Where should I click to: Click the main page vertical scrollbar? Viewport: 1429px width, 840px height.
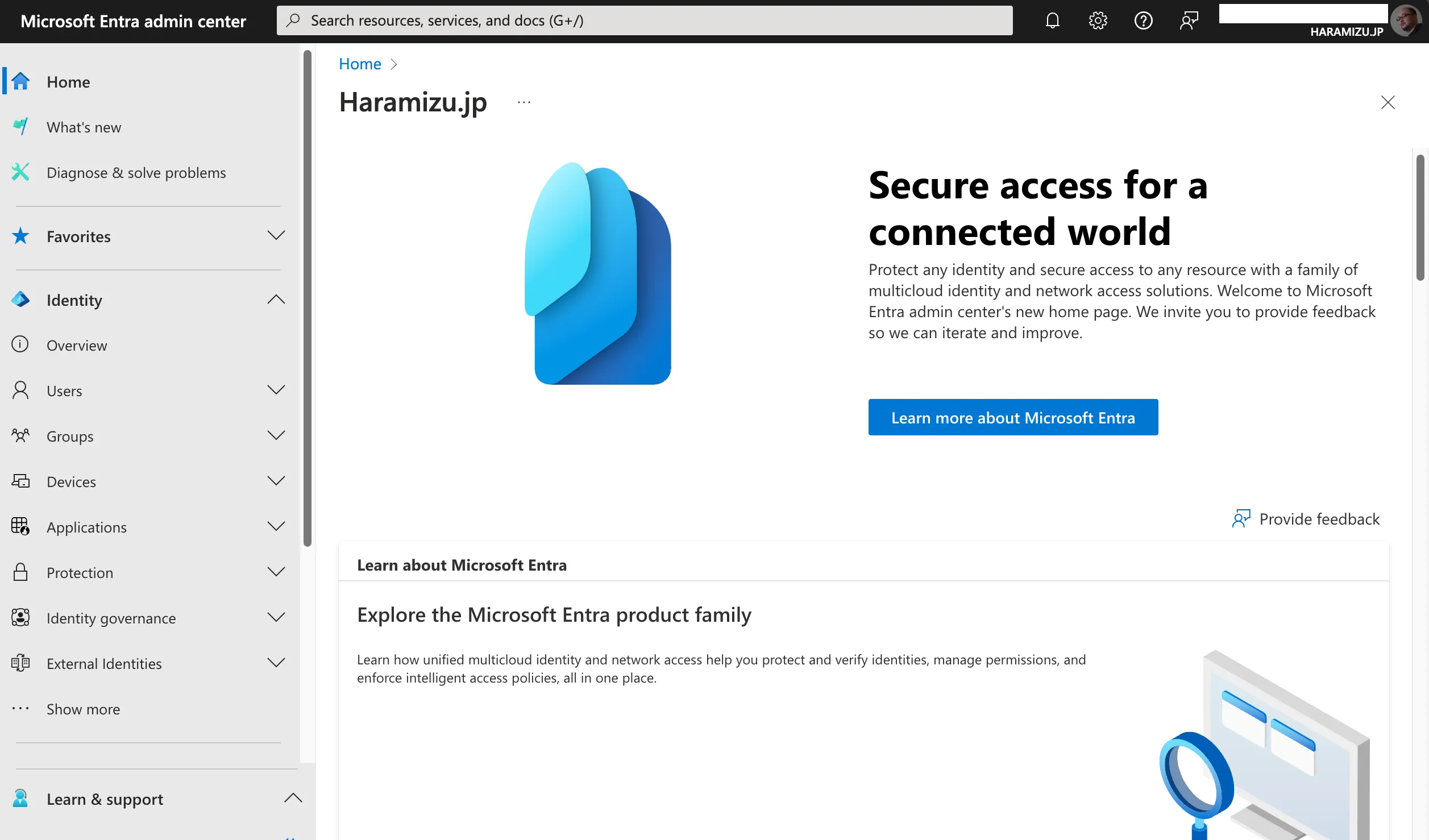pos(1420,218)
